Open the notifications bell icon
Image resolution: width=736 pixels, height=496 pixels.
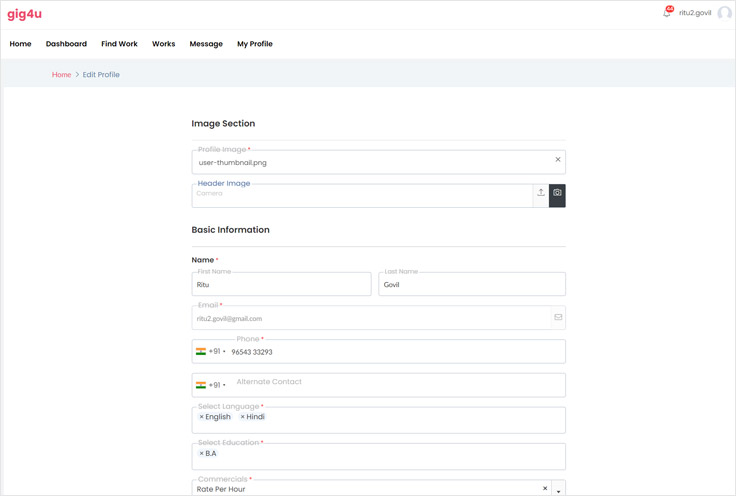coord(667,13)
